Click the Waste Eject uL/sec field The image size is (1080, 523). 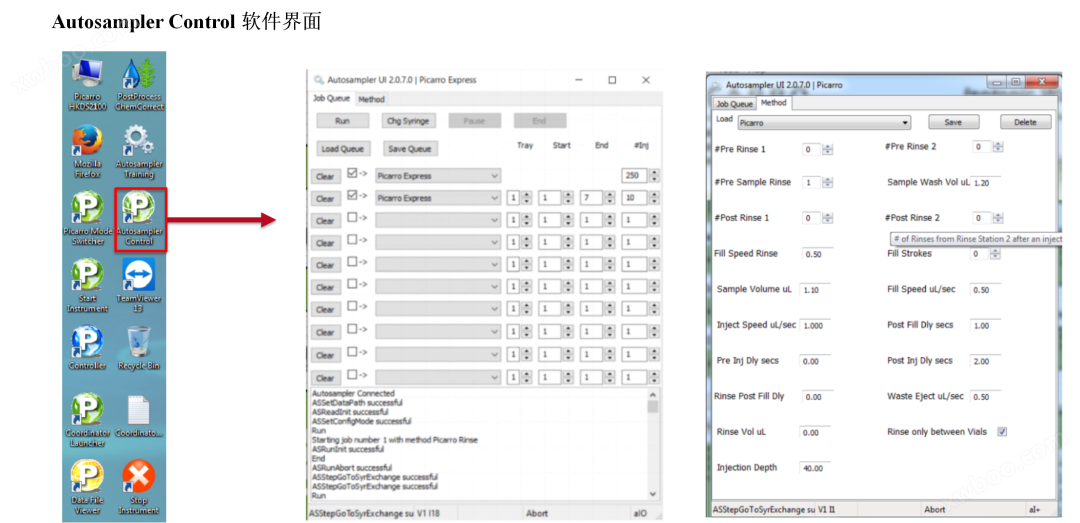[986, 397]
